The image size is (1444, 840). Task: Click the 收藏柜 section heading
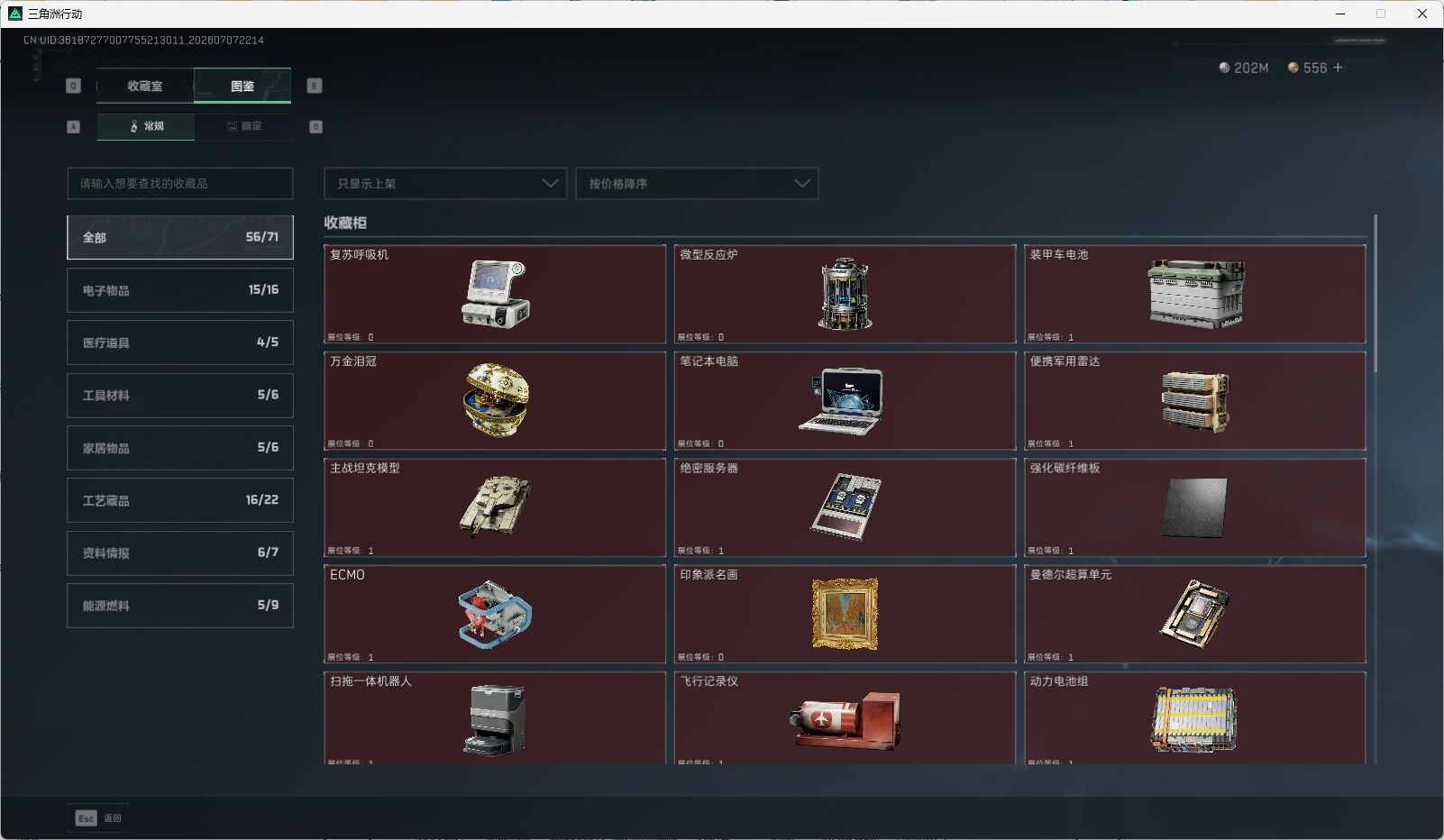tap(345, 223)
